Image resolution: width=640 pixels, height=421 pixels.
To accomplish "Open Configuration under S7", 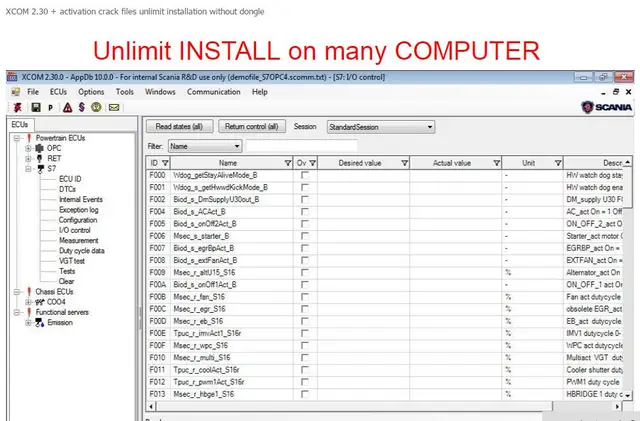I will [78, 220].
